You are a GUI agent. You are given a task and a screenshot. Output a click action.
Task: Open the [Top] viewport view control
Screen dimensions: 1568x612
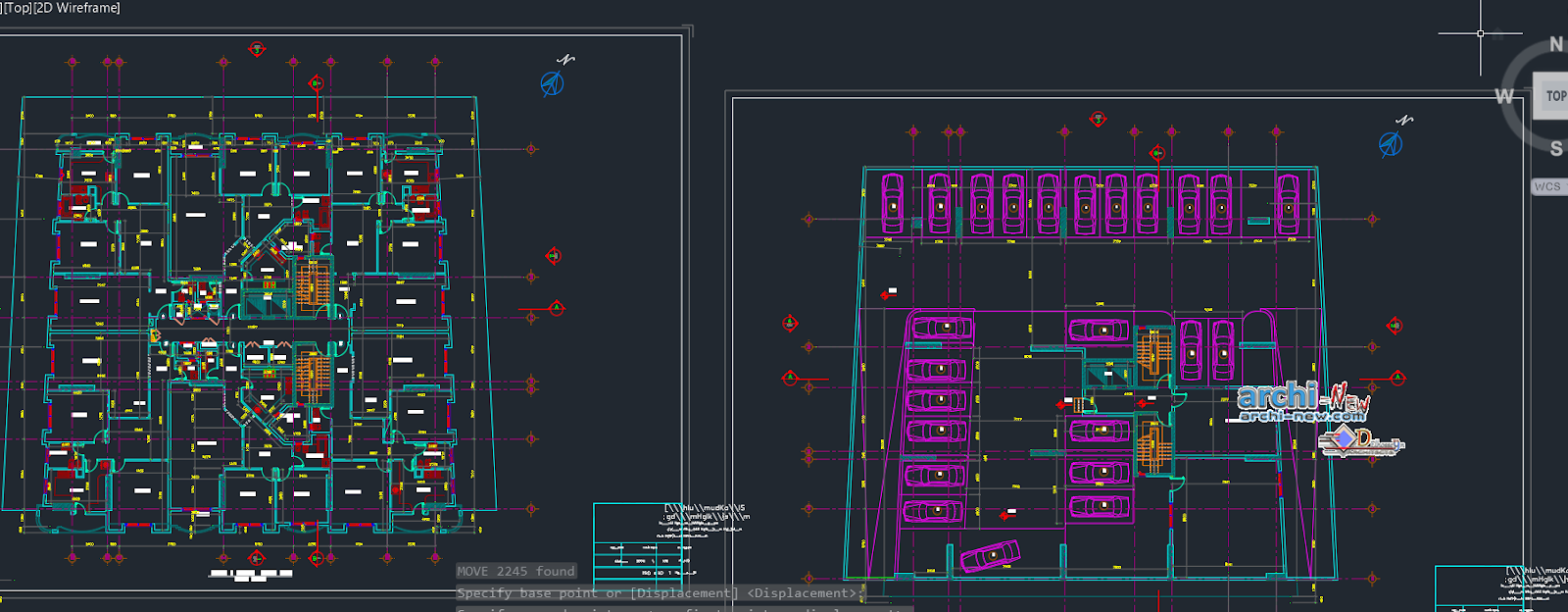18,8
